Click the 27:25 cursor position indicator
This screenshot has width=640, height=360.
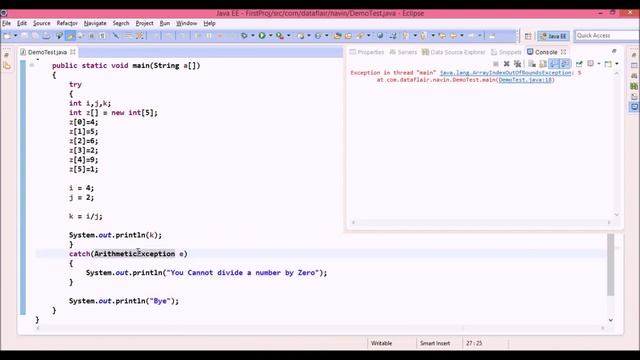pyautogui.click(x=474, y=343)
